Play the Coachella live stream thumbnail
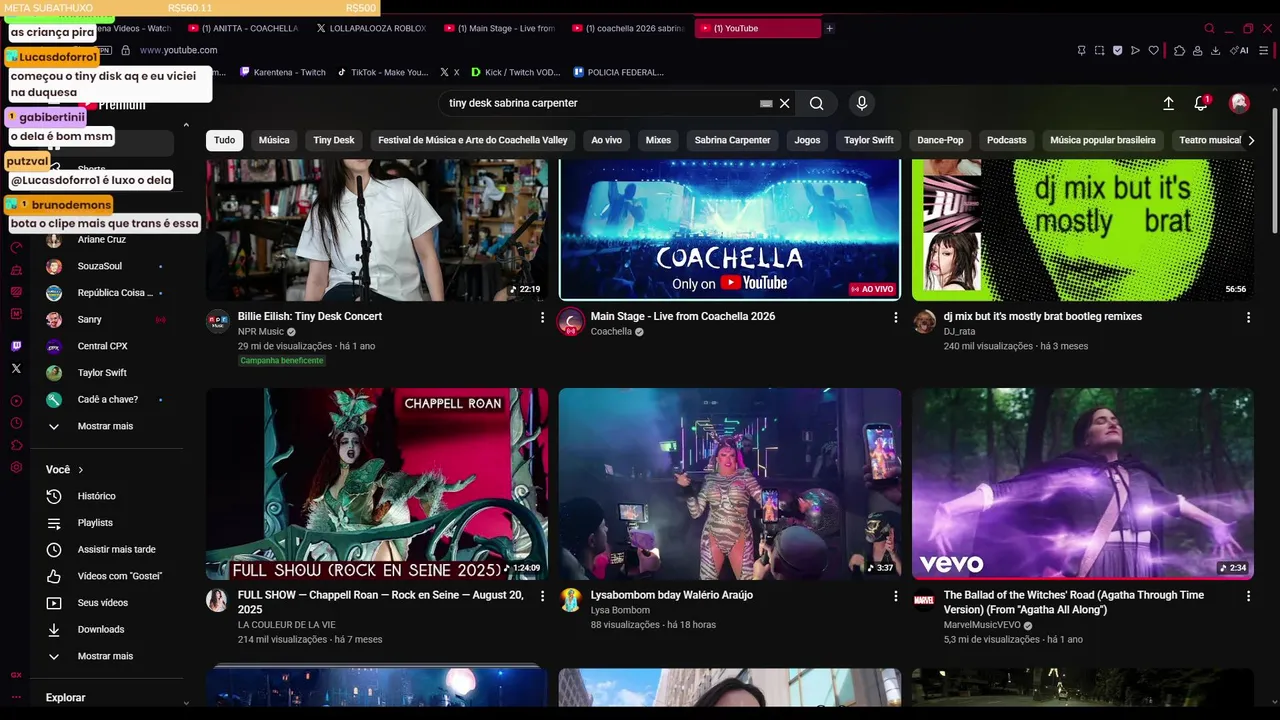This screenshot has height=720, width=1280. 730,230
